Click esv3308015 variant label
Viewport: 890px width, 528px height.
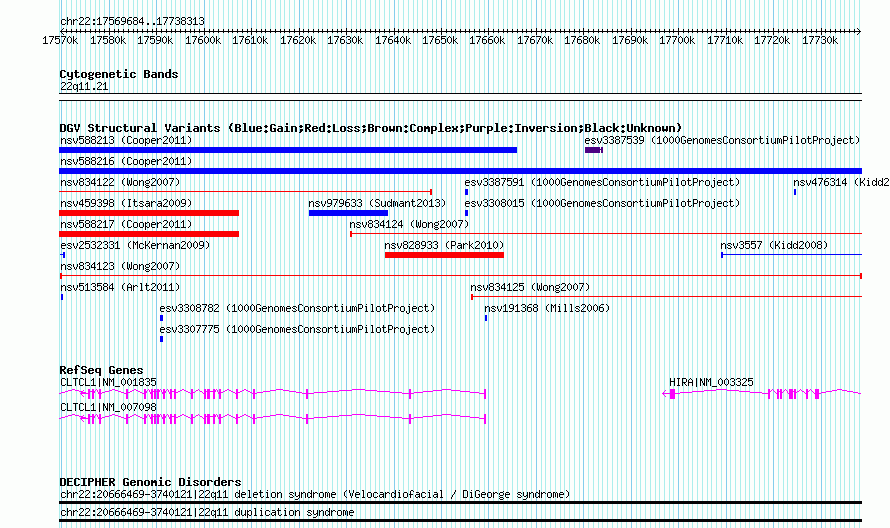[602, 203]
